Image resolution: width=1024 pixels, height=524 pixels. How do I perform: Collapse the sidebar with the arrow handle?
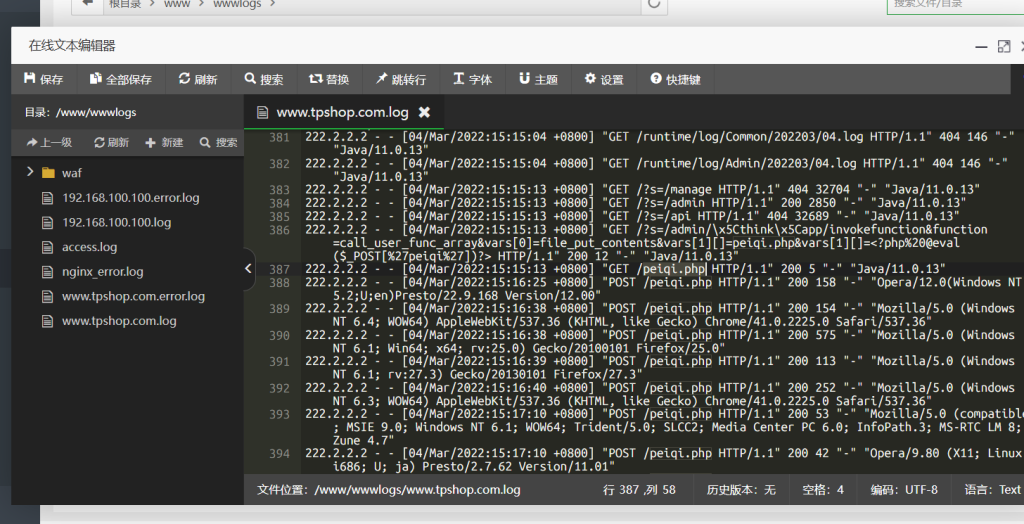[x=249, y=269]
